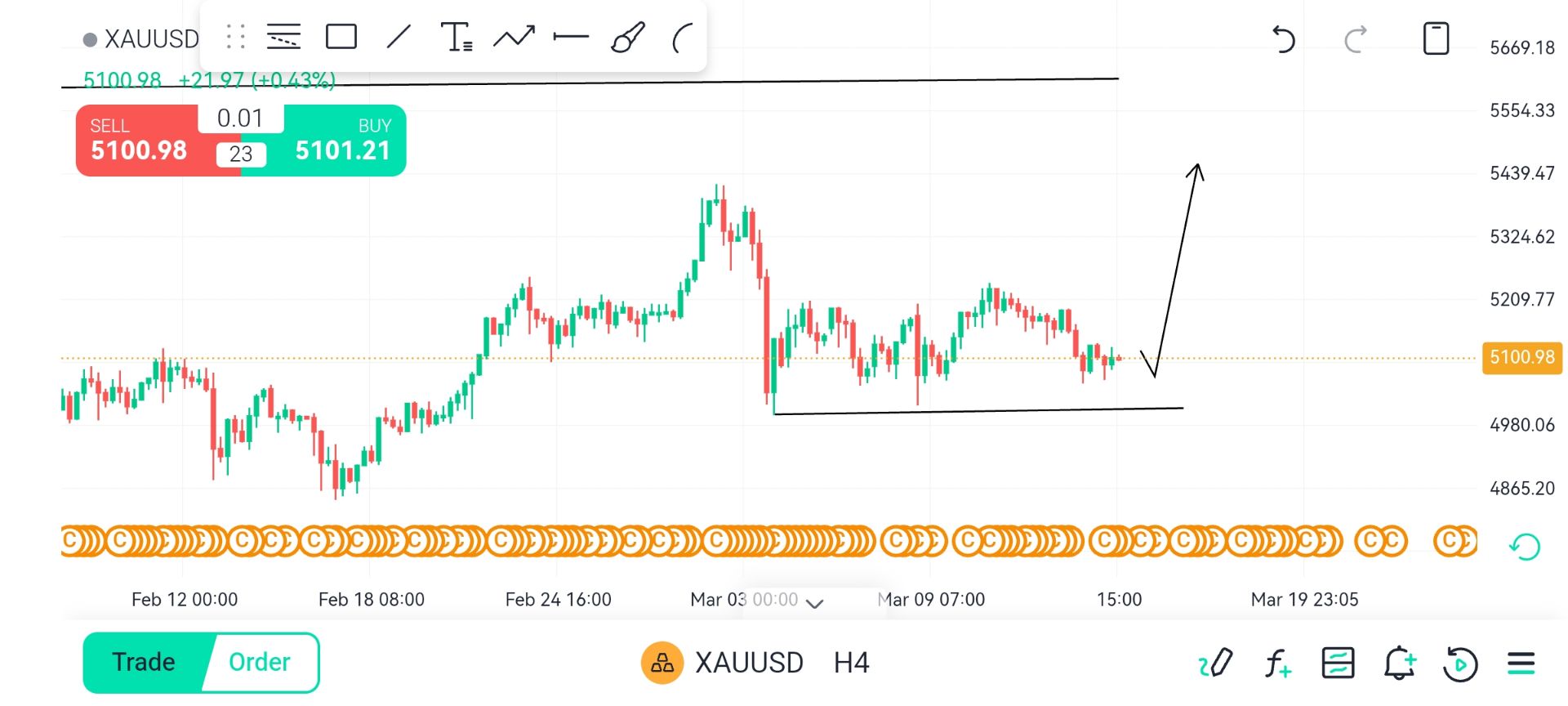Open the H4 timeframe selector
Screen dimensions: 1568x706
(x=851, y=663)
